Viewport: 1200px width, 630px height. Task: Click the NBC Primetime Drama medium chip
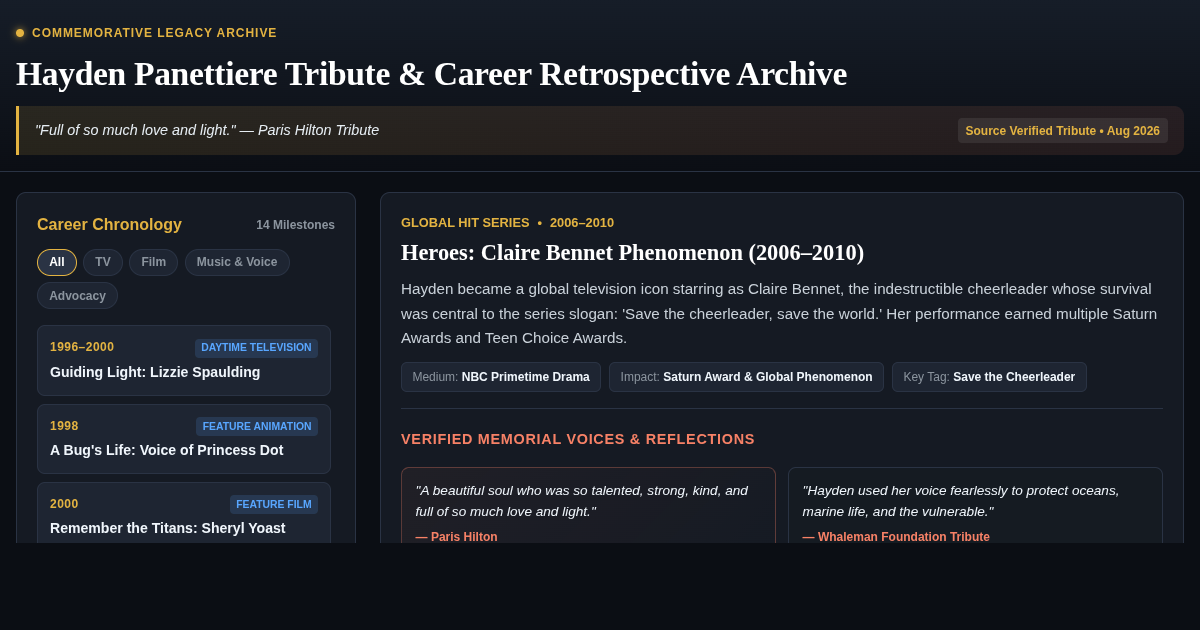pos(501,377)
